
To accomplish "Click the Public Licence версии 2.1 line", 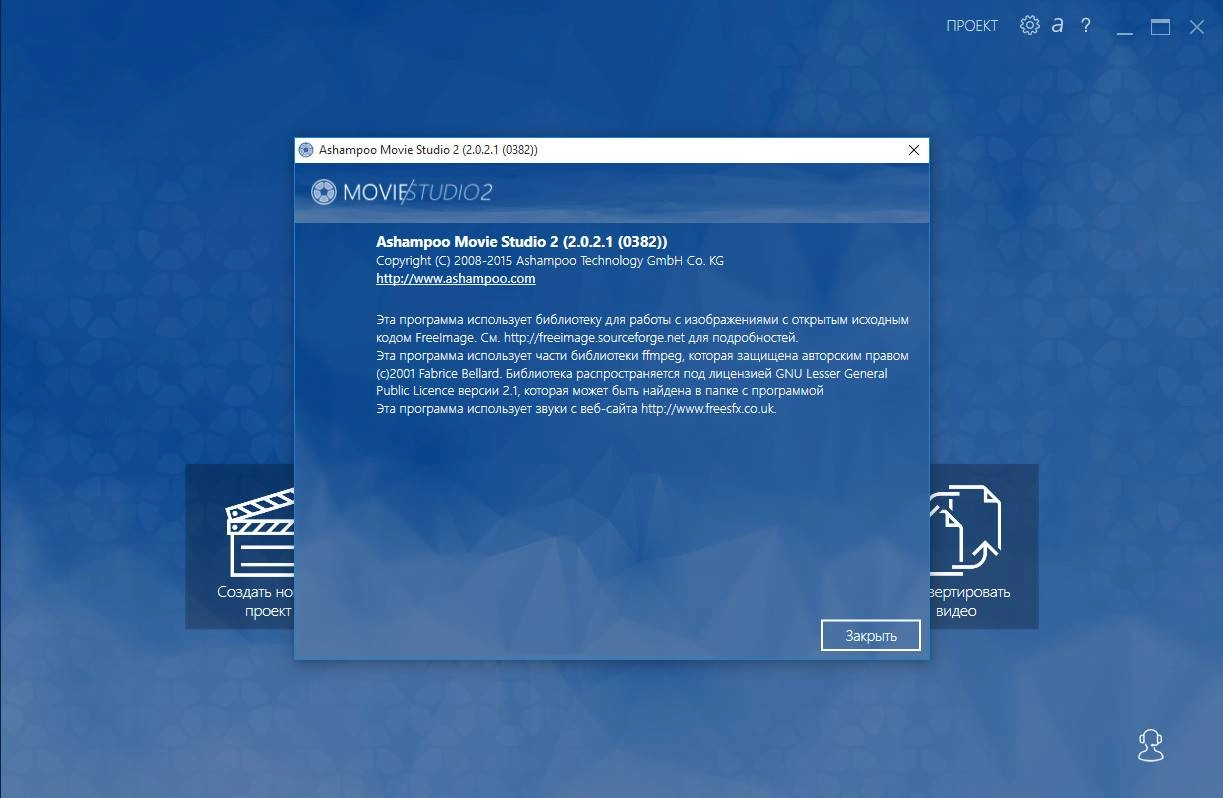I will pos(599,391).
